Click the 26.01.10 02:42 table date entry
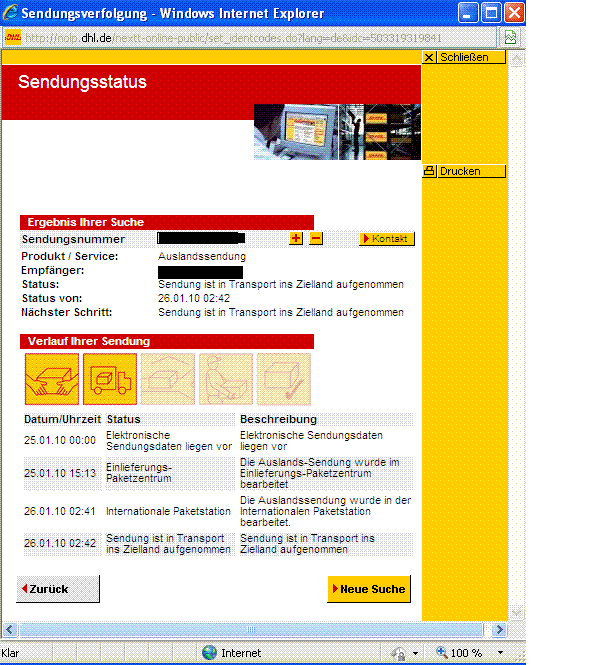The width and height of the screenshot is (614, 665). point(60,543)
